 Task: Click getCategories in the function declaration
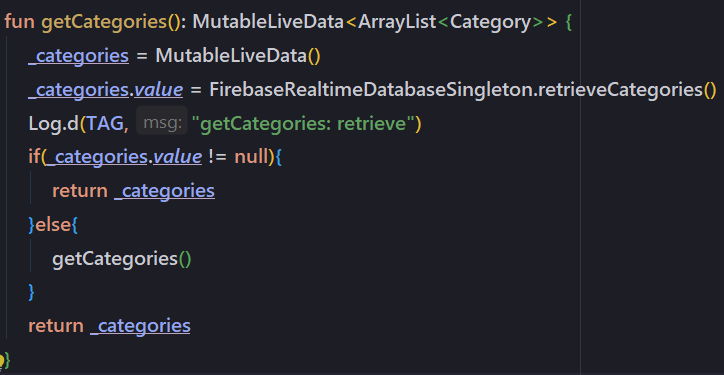[x=104, y=22]
